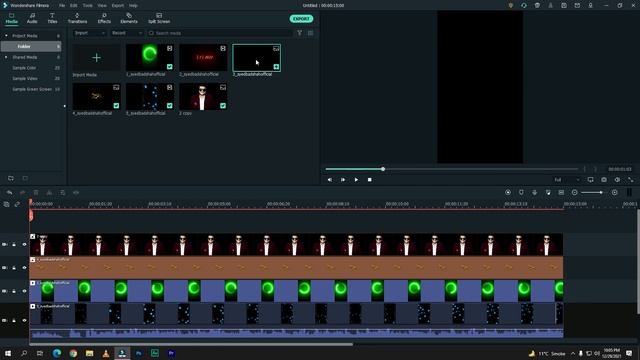
Task: Open the Edit menu
Action: click(x=73, y=6)
